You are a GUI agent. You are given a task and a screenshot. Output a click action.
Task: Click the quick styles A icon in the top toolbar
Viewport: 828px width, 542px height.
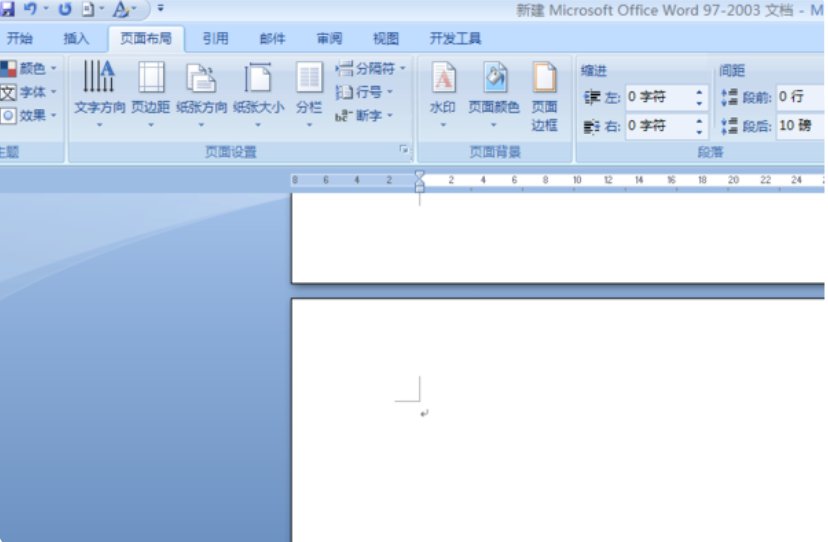point(120,9)
